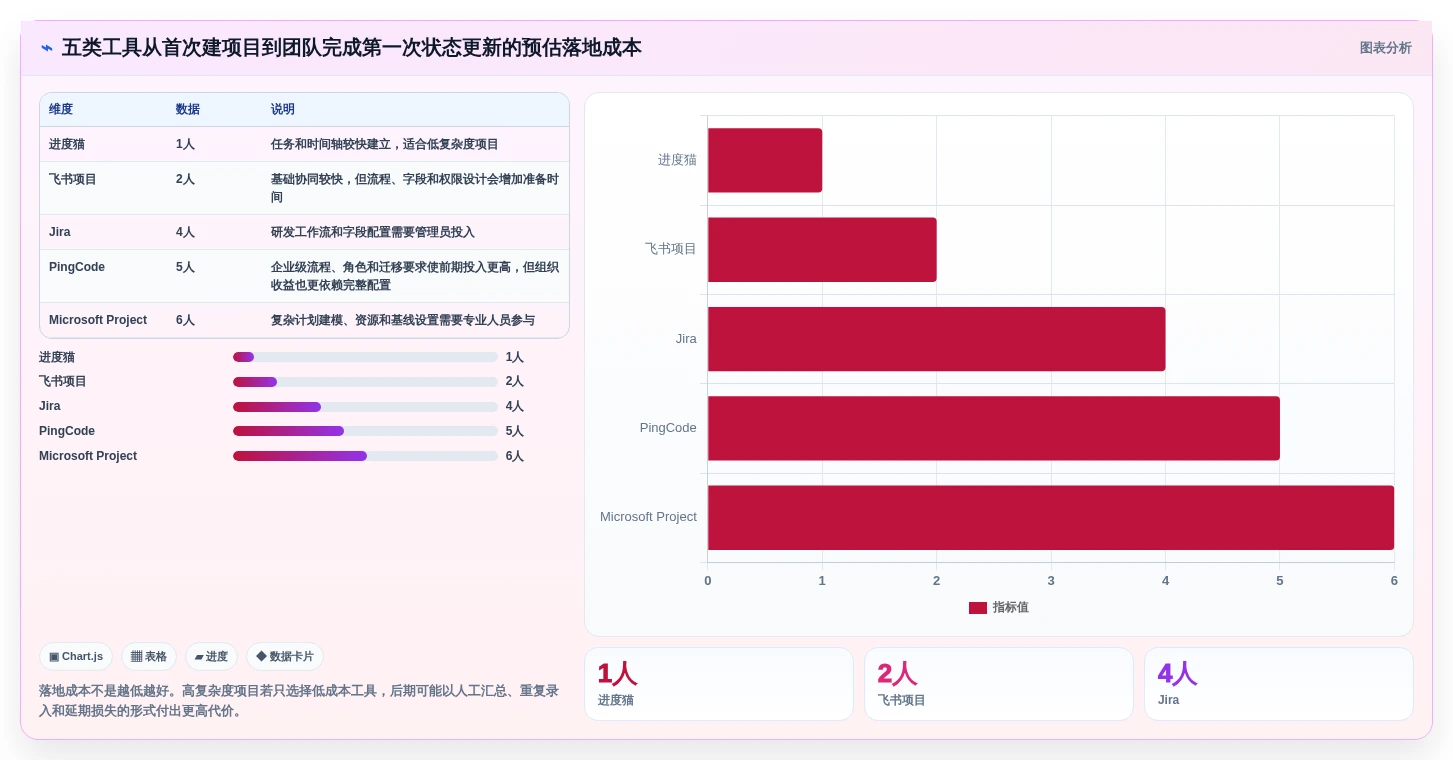Viewport: 1453px width, 760px height.
Task: Select the 进度猫 table row name
Action: [67, 144]
